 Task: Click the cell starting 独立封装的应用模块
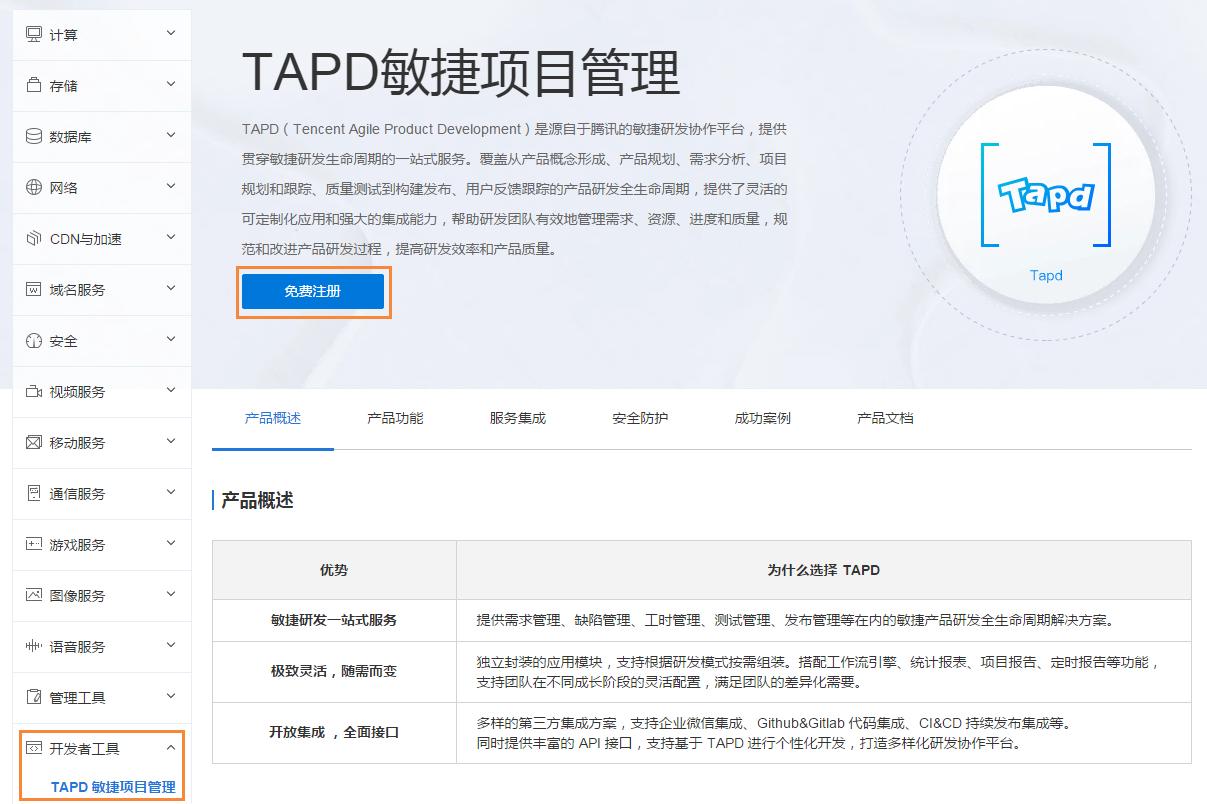click(824, 671)
